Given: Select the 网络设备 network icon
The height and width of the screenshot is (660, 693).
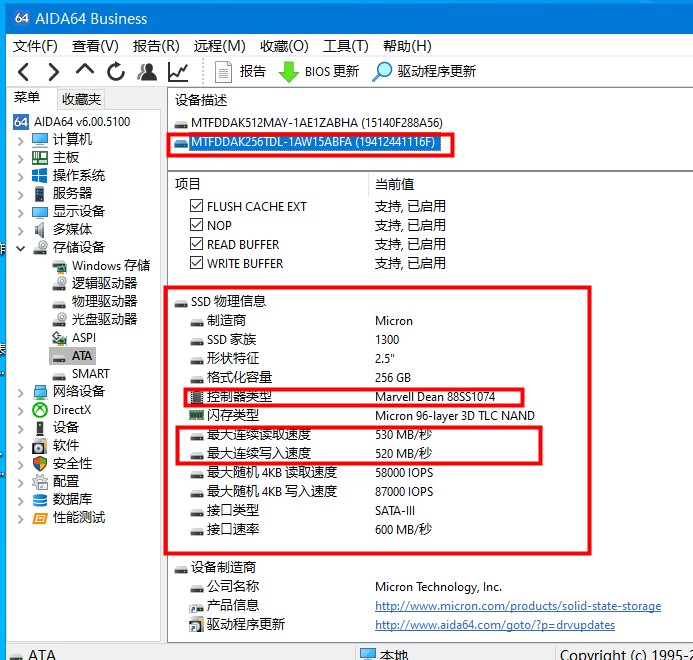Looking at the screenshot, I should [40, 392].
